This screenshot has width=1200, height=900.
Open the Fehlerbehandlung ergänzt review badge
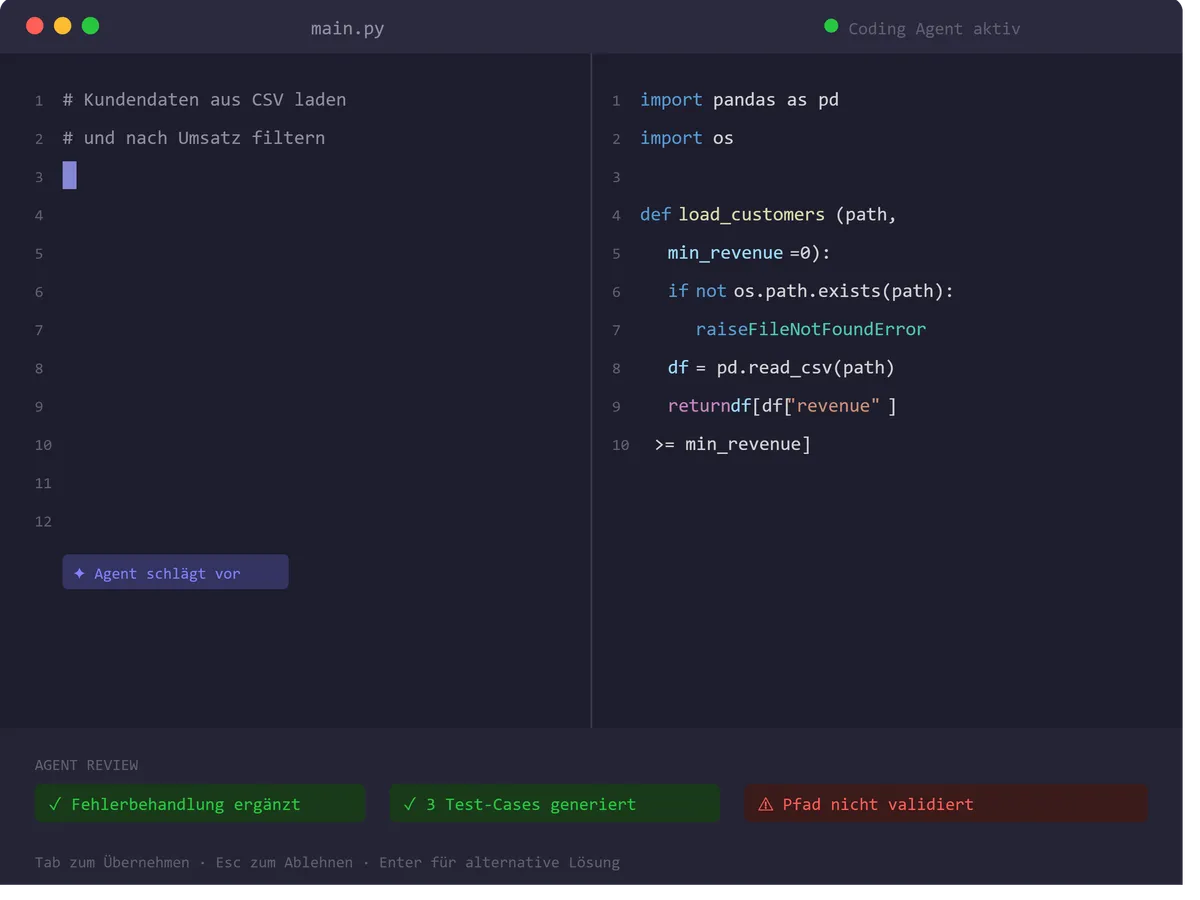coord(200,804)
